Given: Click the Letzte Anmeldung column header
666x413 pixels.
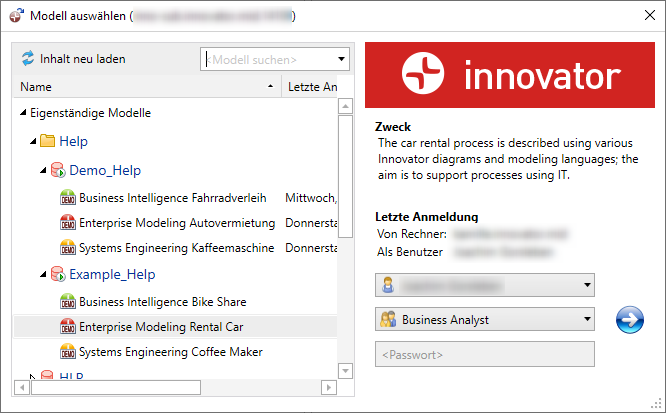Looking at the screenshot, I should click(312, 87).
